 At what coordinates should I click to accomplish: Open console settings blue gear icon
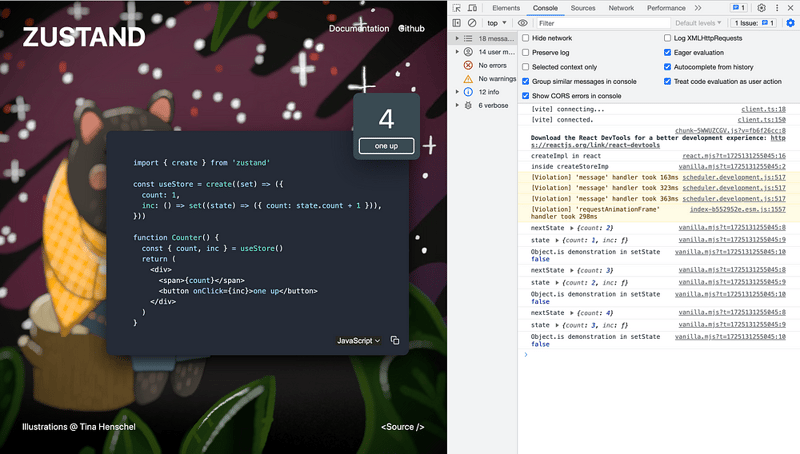790,23
